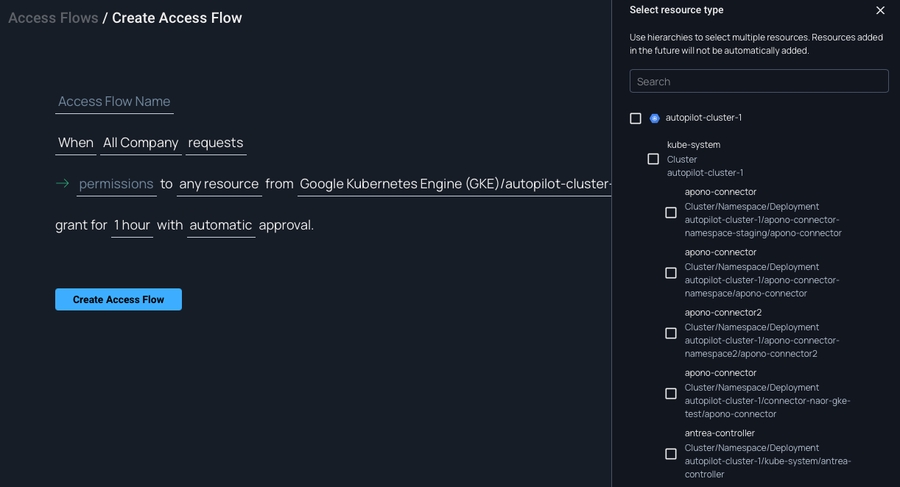Change the 1 hour grant duration
The image size is (900, 487).
pos(132,225)
